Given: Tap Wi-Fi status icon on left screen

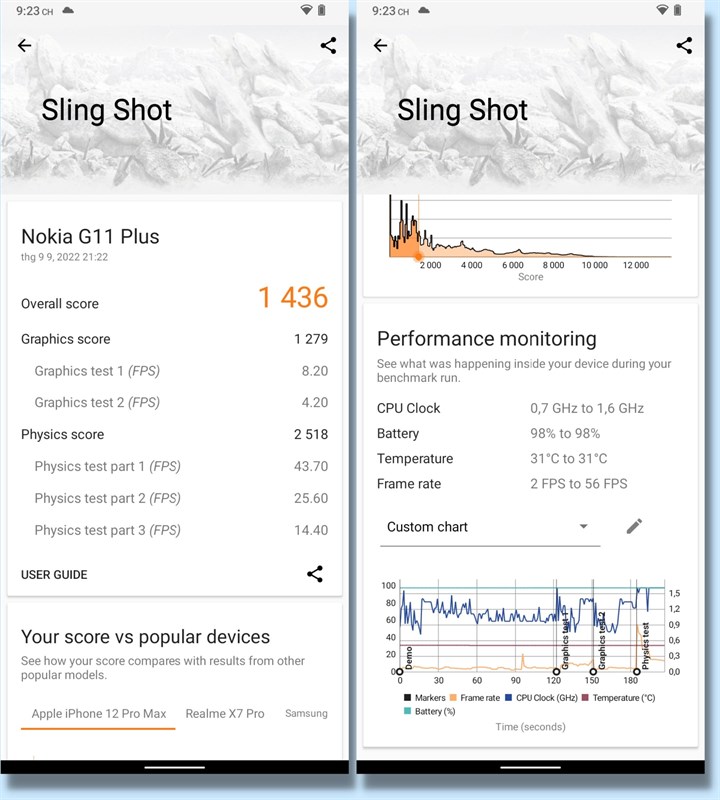Looking at the screenshot, I should point(305,11).
